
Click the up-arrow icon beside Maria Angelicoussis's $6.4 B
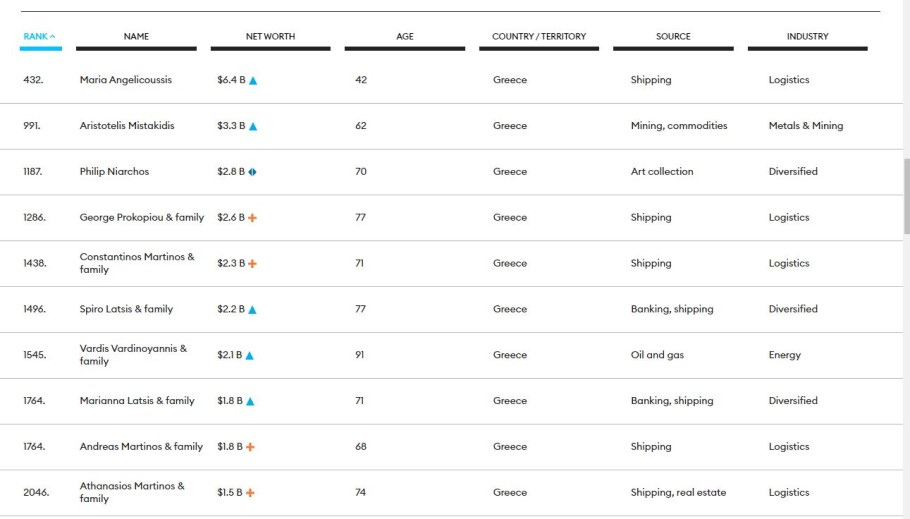(253, 81)
